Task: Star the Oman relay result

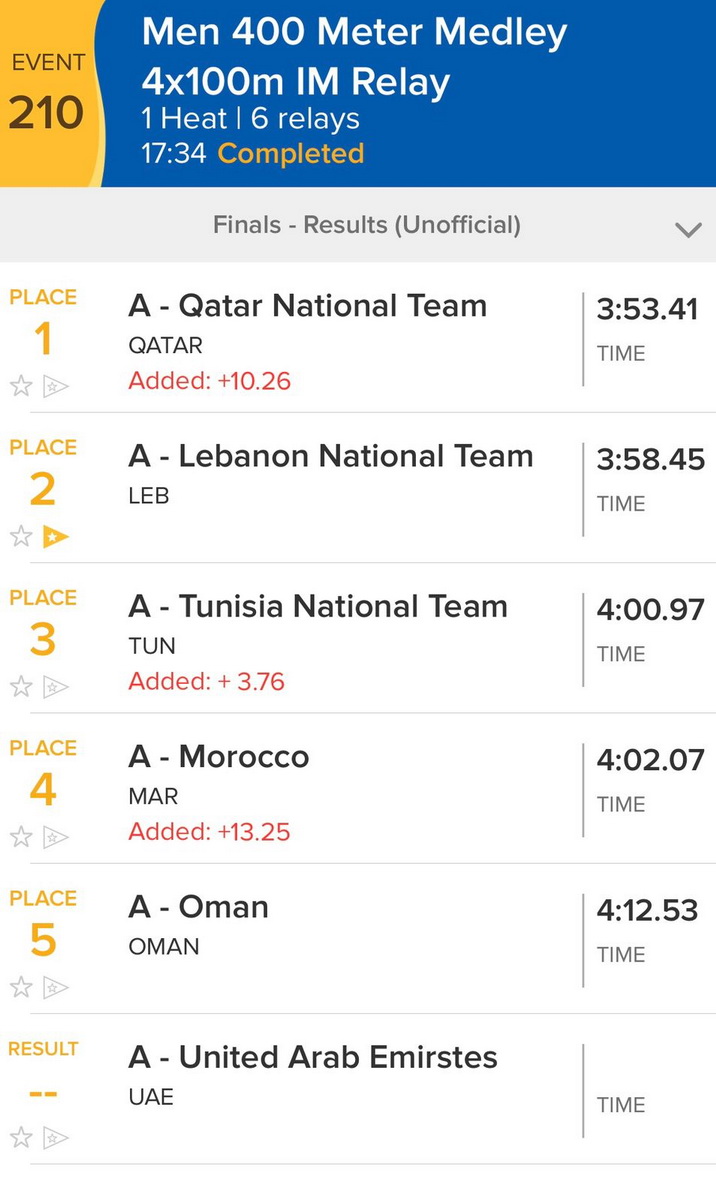Action: [x=21, y=988]
